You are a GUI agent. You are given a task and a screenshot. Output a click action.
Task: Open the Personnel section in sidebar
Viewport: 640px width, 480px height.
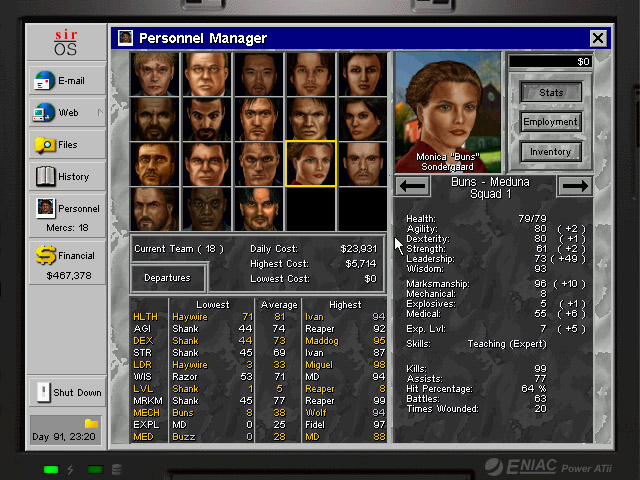tap(67, 216)
